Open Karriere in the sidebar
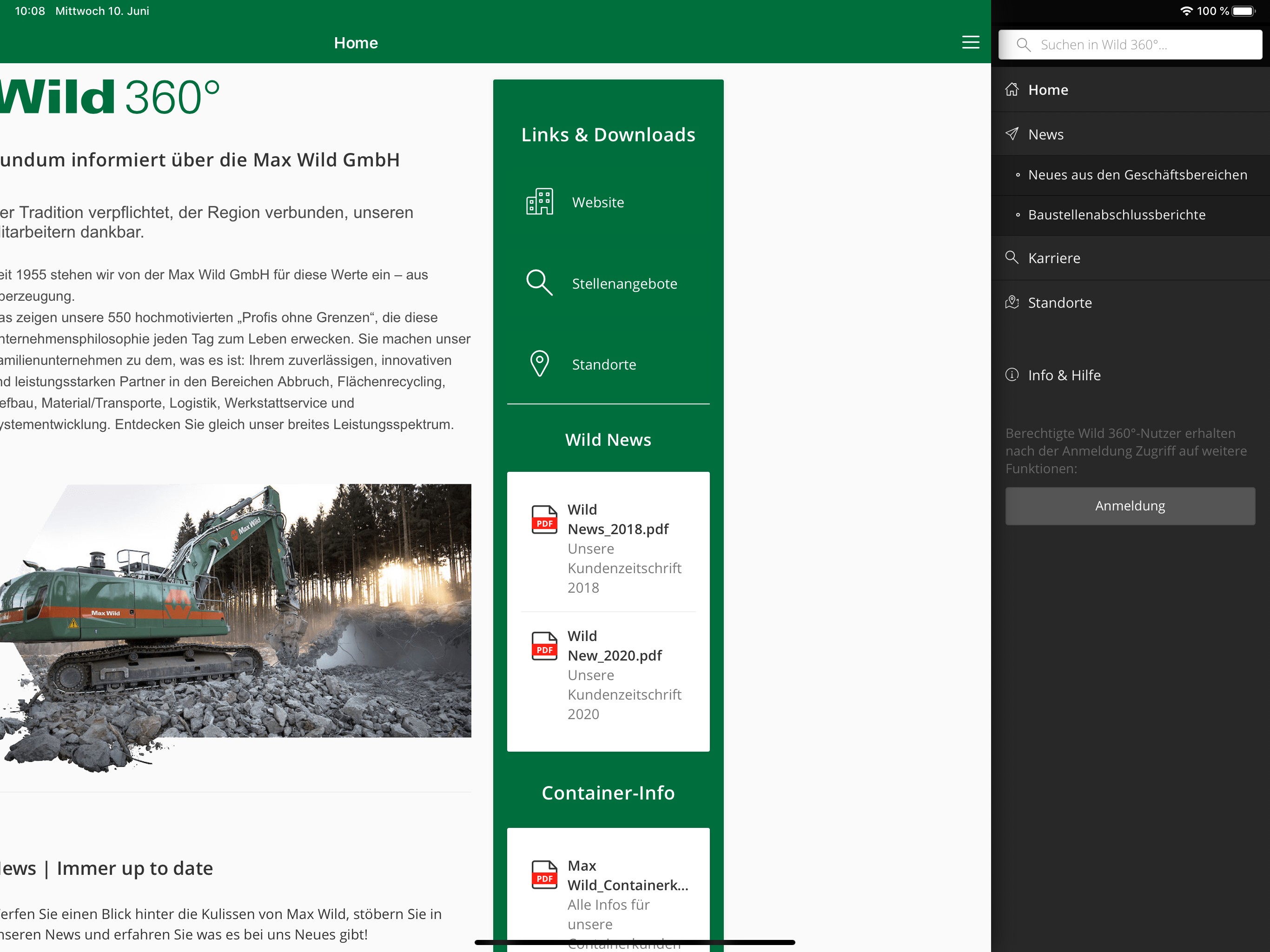 [x=1130, y=258]
